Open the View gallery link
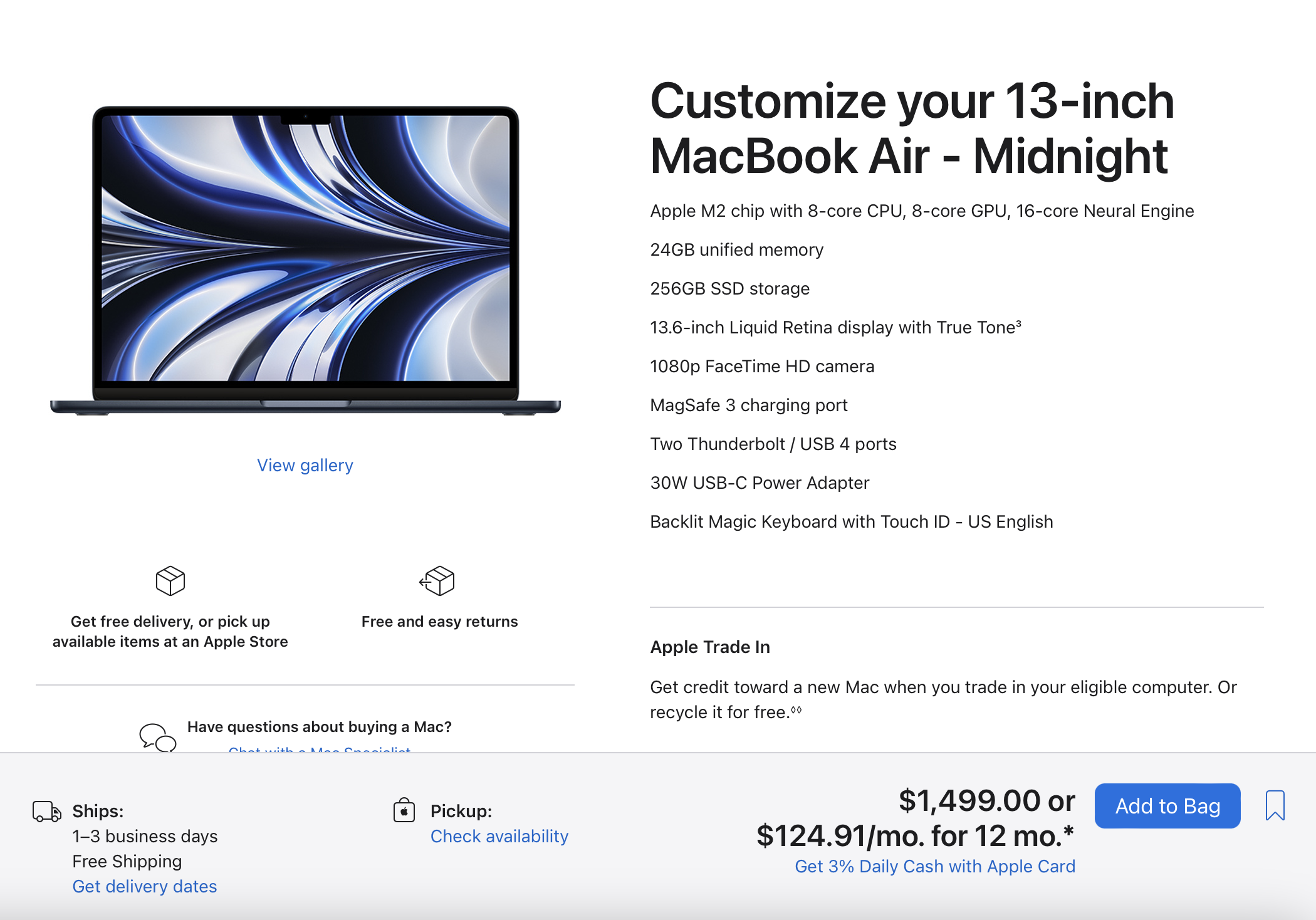The image size is (1316, 920). [305, 465]
